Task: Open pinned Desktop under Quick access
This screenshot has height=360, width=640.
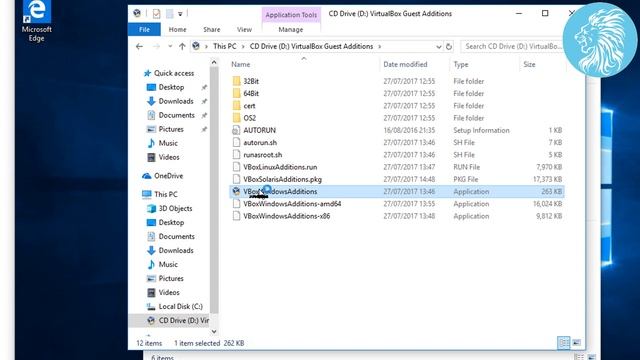Action: (x=171, y=87)
